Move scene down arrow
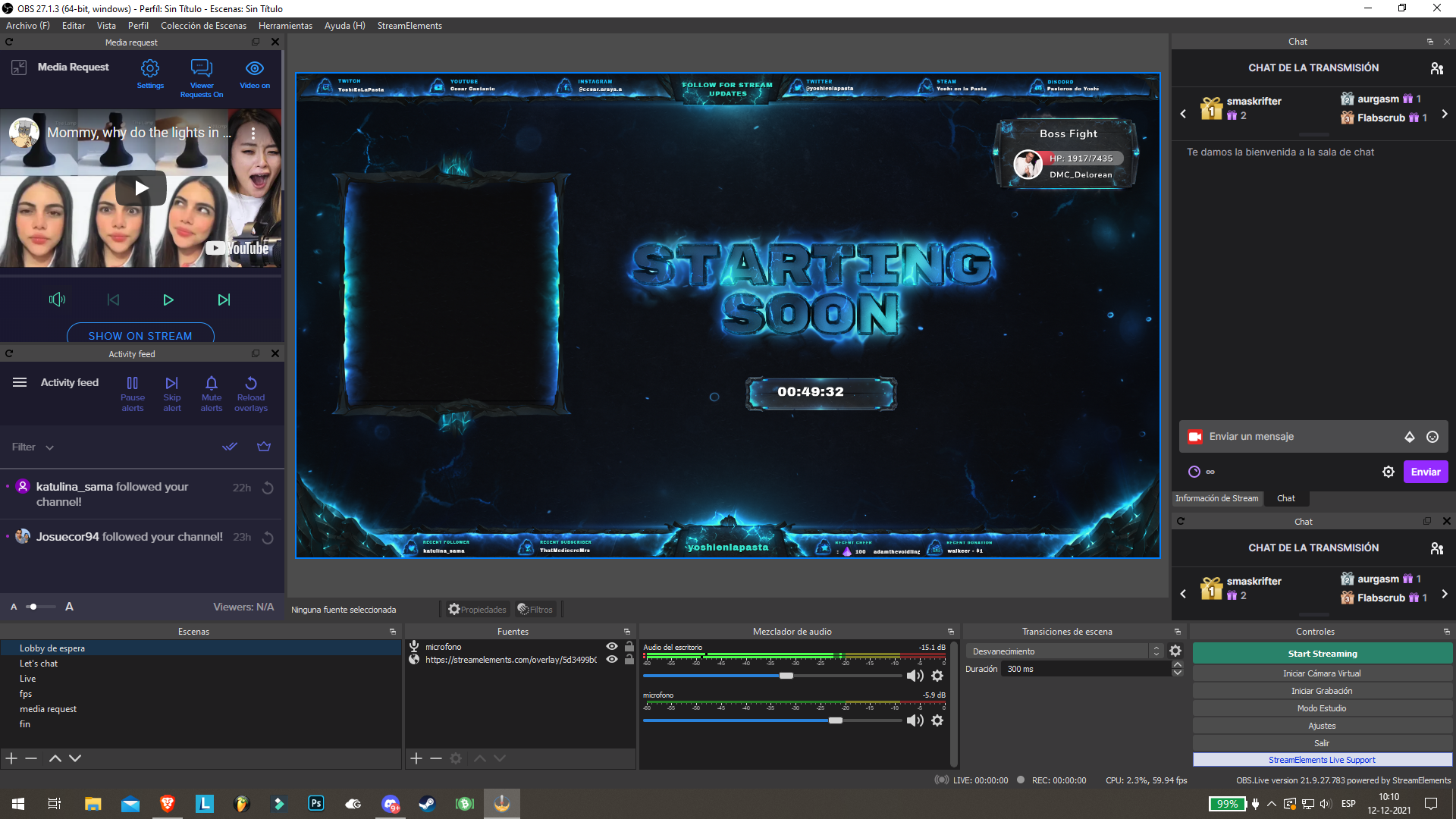Viewport: 1456px width, 819px height. [x=75, y=758]
